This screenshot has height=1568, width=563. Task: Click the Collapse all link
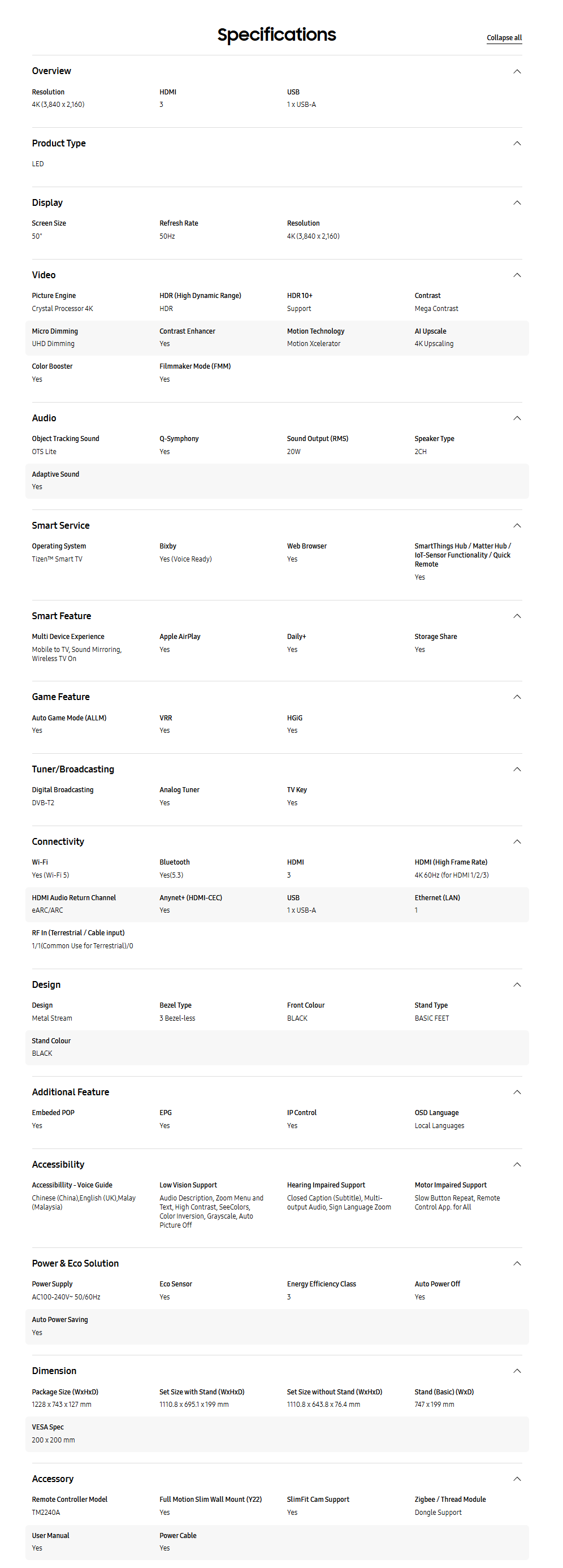[x=504, y=38]
